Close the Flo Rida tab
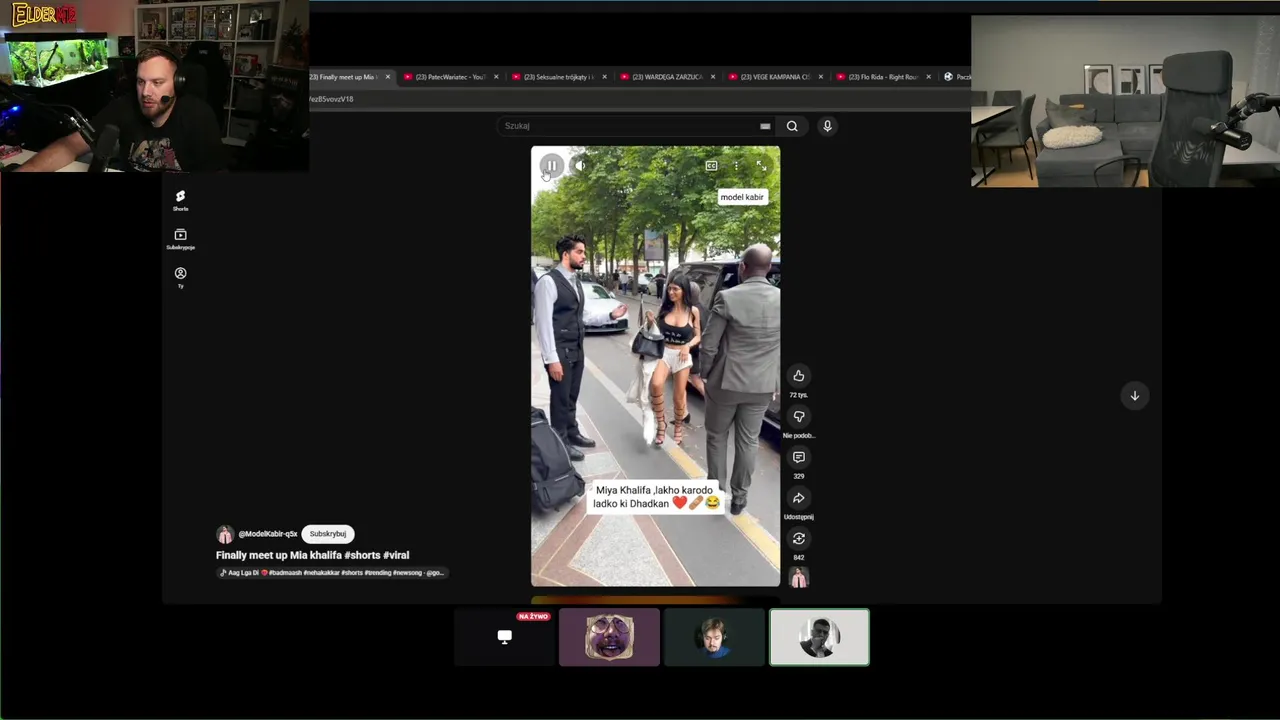The height and width of the screenshot is (720, 1280). [x=929, y=77]
